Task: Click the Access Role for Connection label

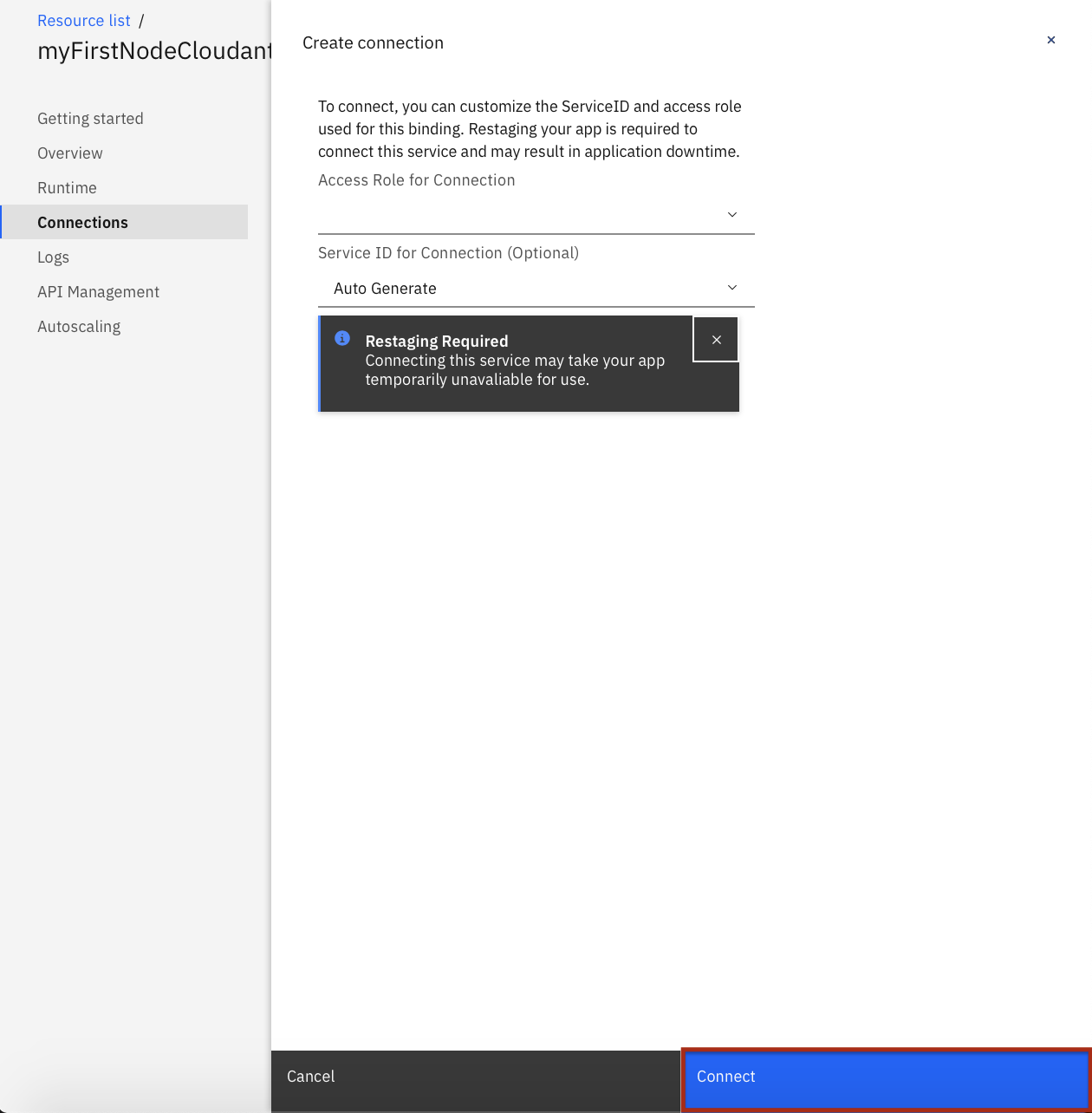Action: point(417,180)
